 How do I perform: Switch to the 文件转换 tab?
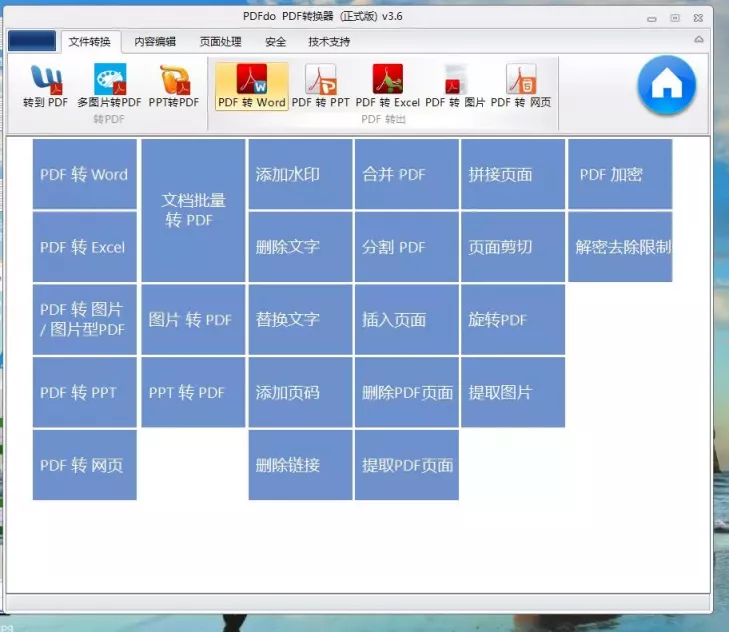tap(90, 42)
